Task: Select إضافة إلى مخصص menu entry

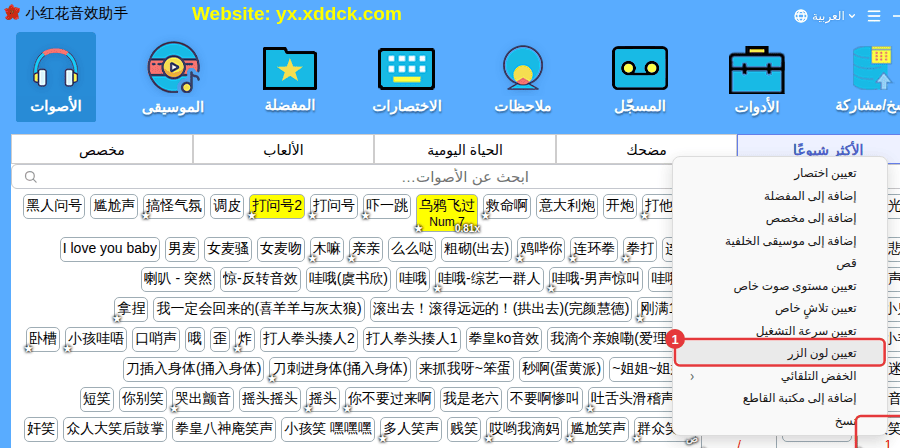Action: pyautogui.click(x=779, y=218)
